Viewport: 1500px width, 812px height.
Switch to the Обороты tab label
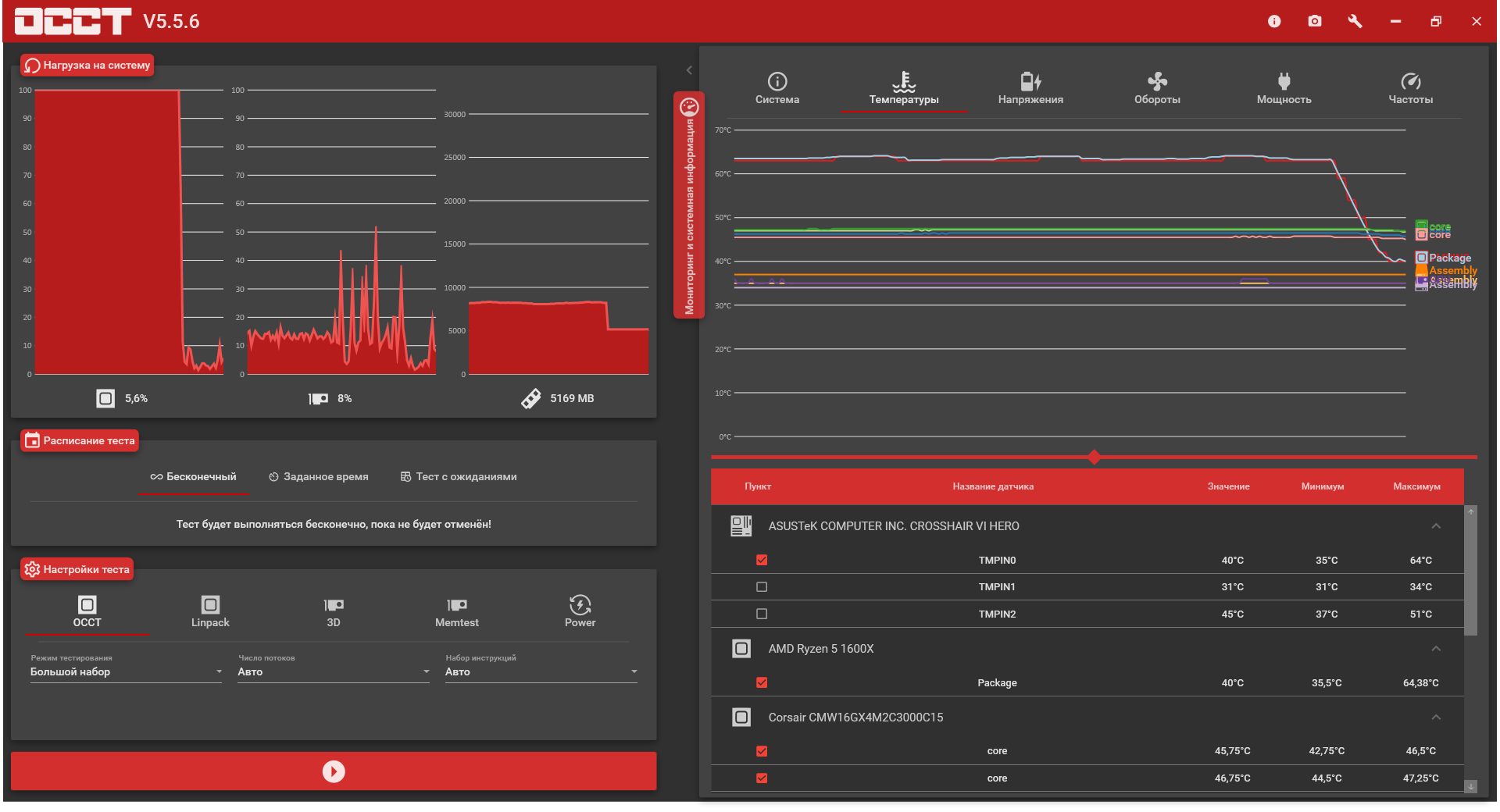[x=1157, y=100]
